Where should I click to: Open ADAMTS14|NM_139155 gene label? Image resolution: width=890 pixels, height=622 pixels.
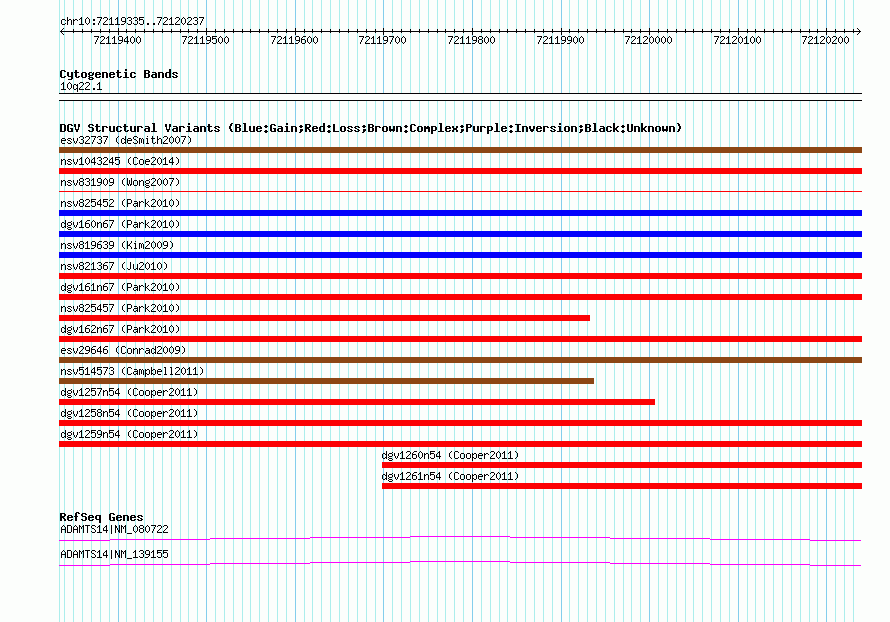(114, 554)
